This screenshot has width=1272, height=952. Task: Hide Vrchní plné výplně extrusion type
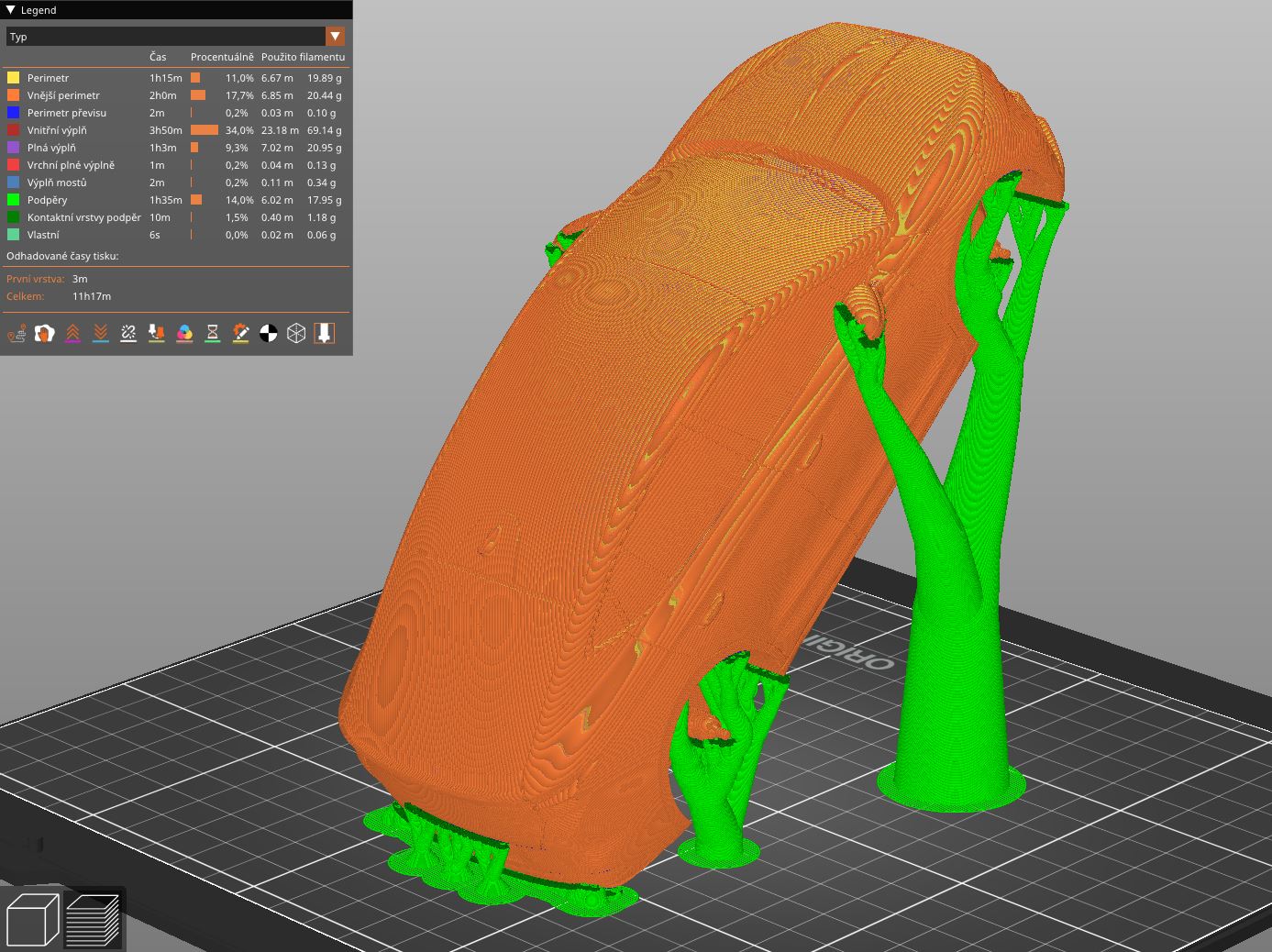tap(175, 165)
